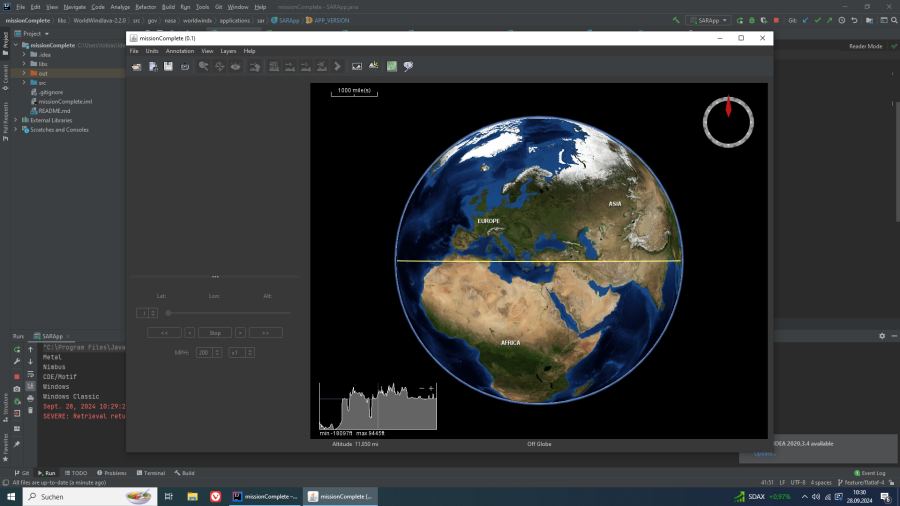The height and width of the screenshot is (506, 900).
Task: Click the MPH speed value field
Action: 204,352
